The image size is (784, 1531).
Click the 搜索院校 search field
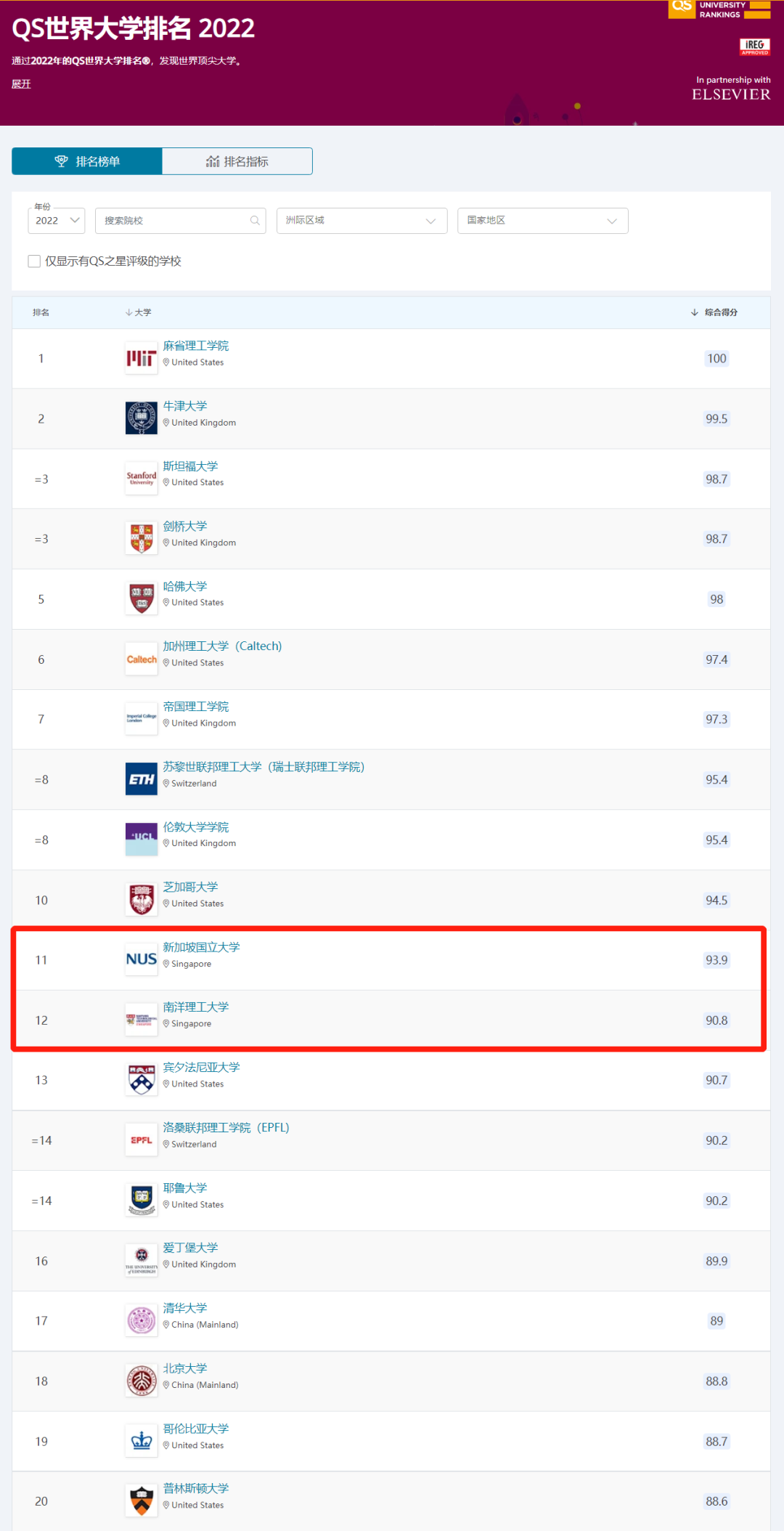click(181, 221)
